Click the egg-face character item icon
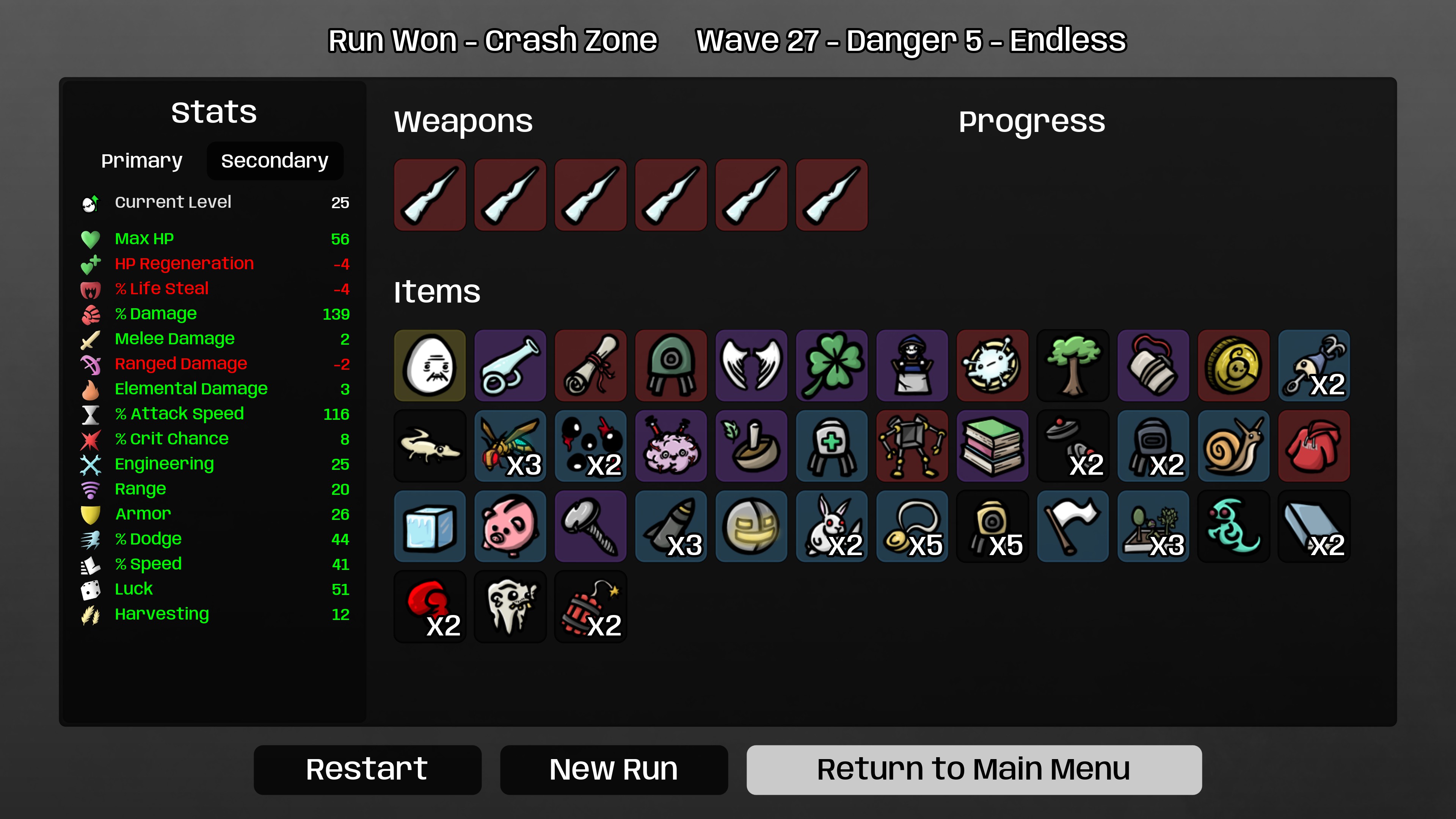 430,366
